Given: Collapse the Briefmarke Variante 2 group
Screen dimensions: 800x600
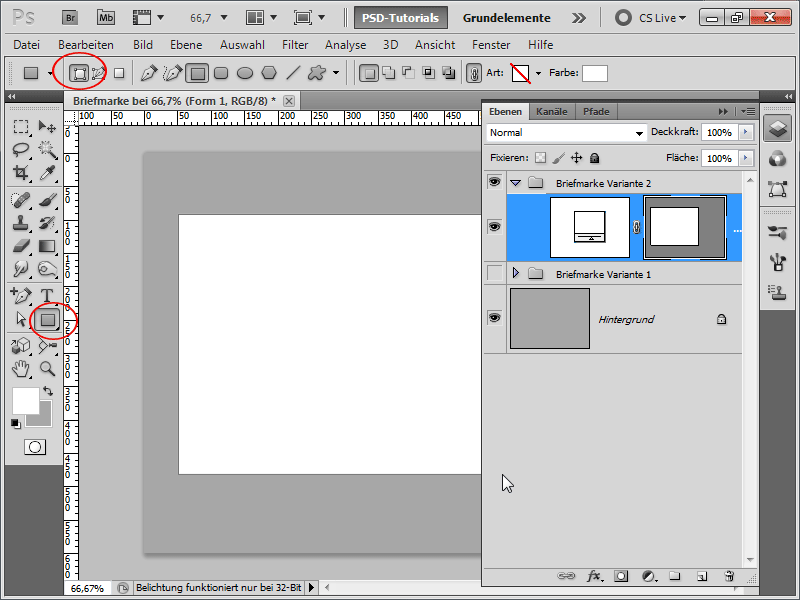Looking at the screenshot, I should coord(515,183).
